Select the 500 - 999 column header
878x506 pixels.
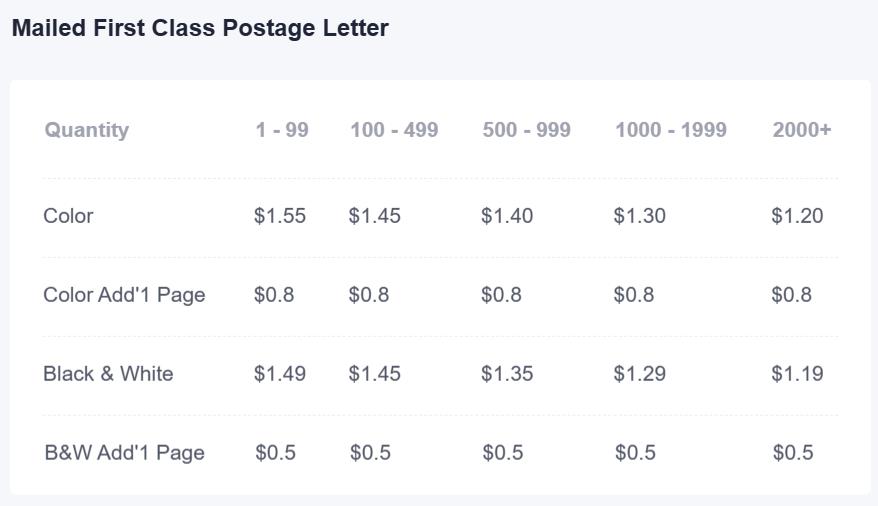click(x=526, y=130)
